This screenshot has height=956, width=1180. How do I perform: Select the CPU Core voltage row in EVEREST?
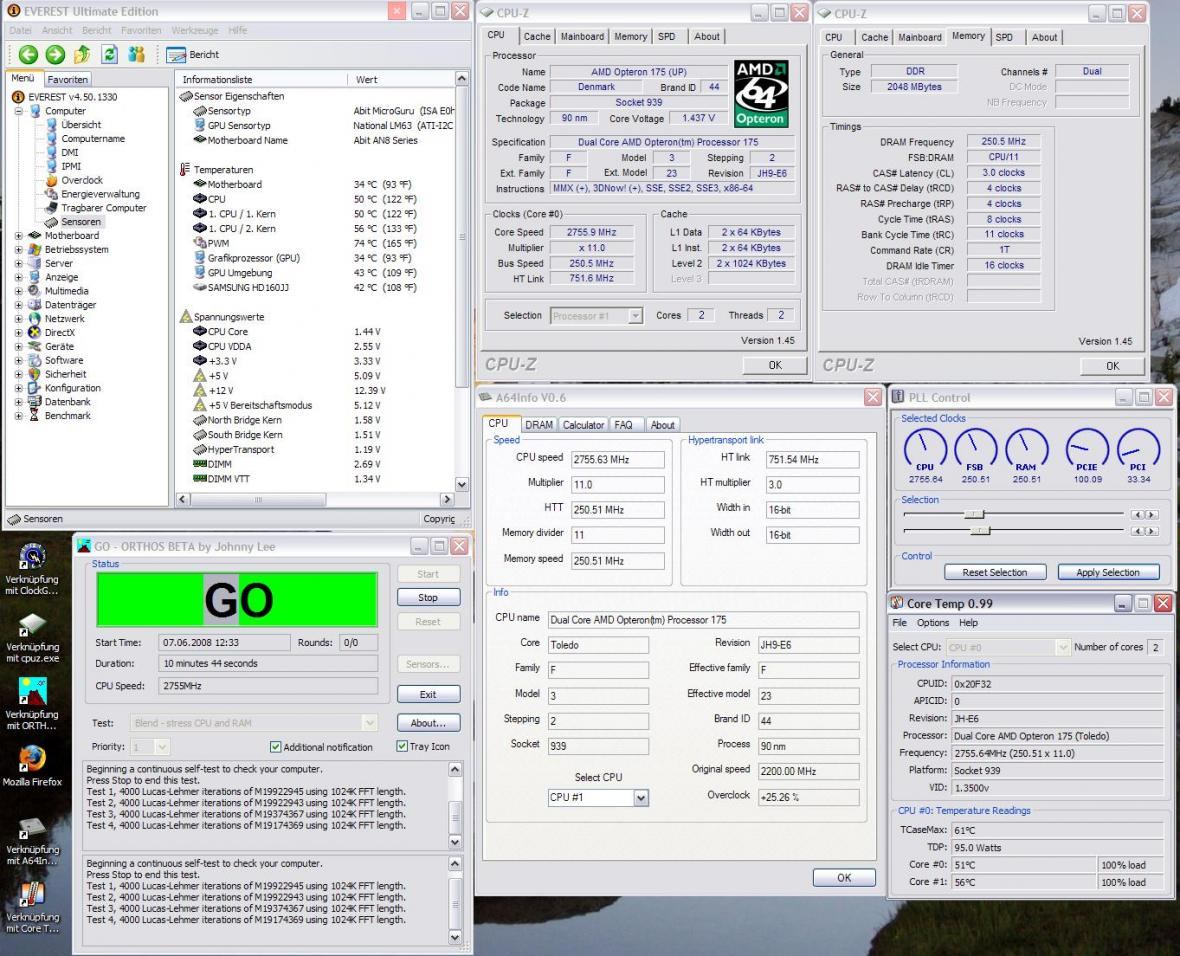point(316,332)
